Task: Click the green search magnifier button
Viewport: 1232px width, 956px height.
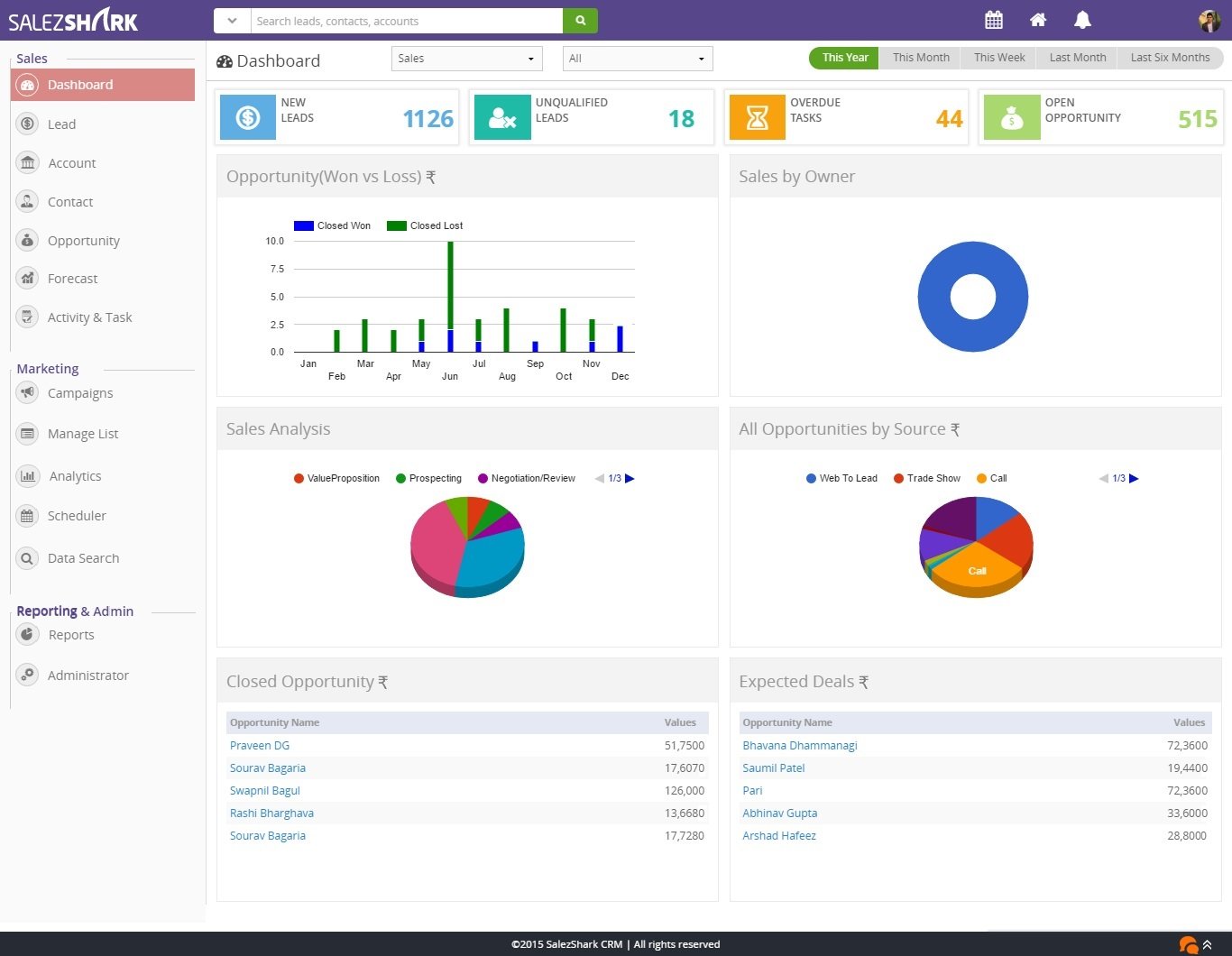Action: coord(580,21)
